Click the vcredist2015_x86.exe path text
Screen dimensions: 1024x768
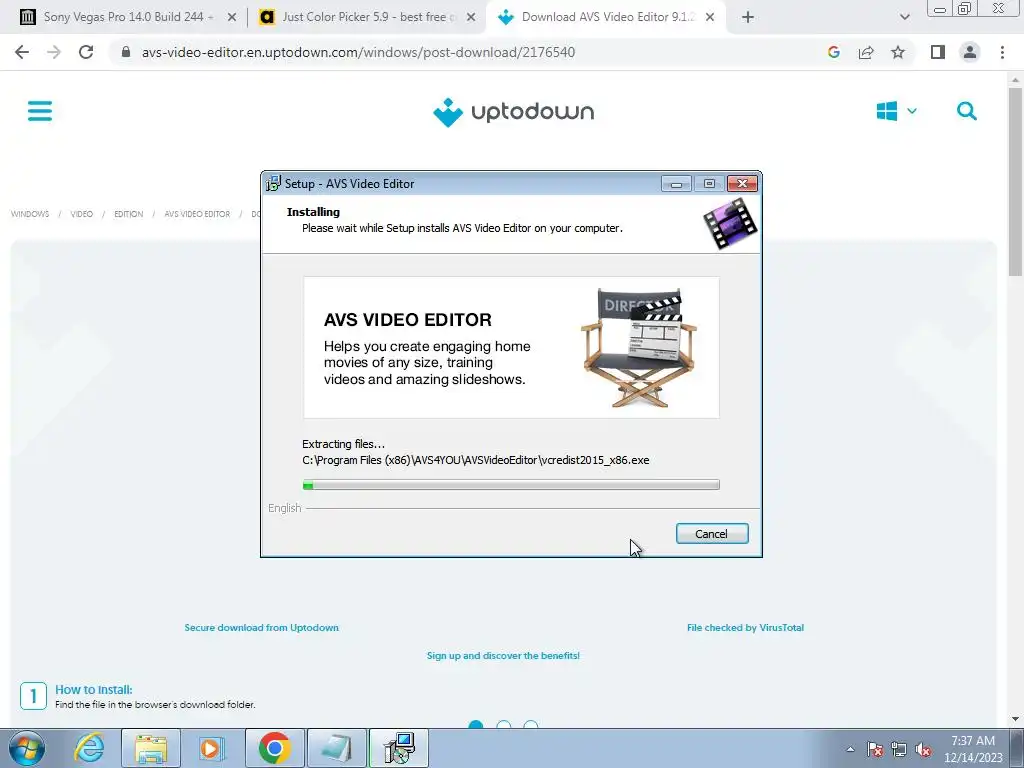coord(475,460)
